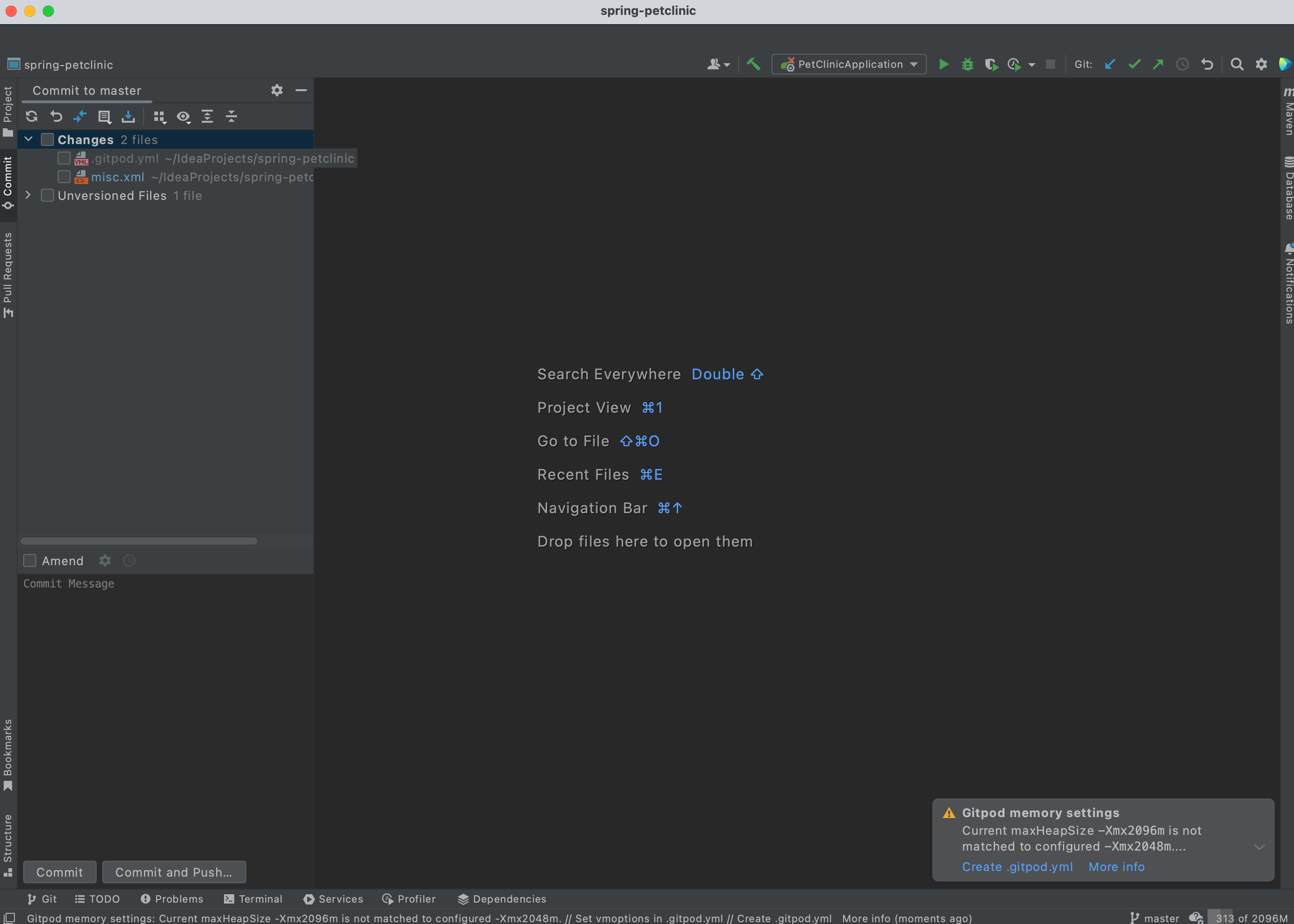Toggle checkbox next to Changes 2 files
Viewport: 1294px width, 924px height.
pyautogui.click(x=46, y=139)
